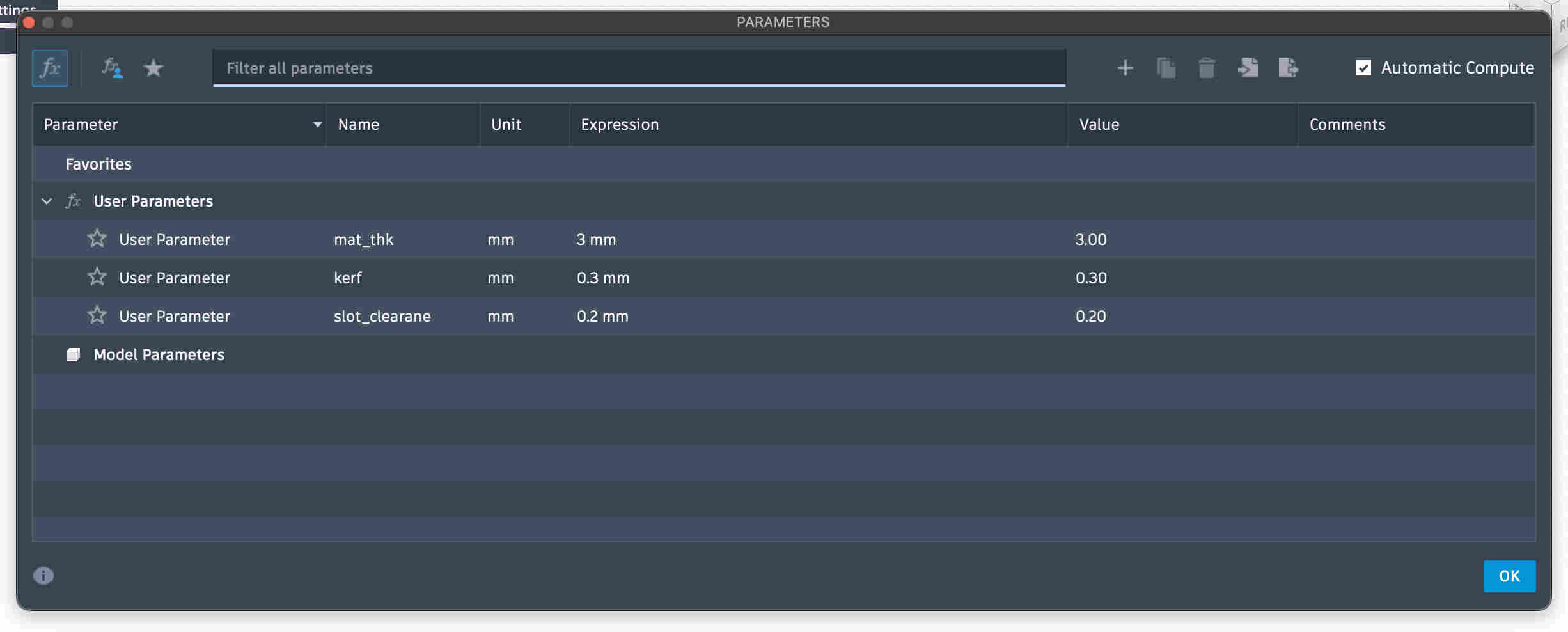Image resolution: width=1568 pixels, height=632 pixels.
Task: Favorite the slot_clearane parameter star
Action: coord(97,315)
